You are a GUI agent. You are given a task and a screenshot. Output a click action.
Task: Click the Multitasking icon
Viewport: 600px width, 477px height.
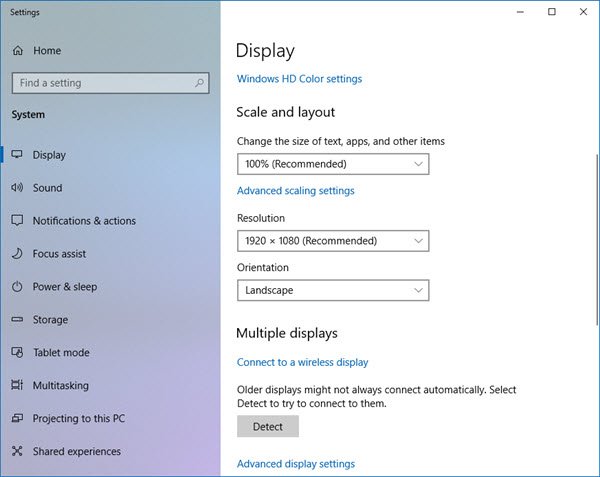(x=17, y=385)
